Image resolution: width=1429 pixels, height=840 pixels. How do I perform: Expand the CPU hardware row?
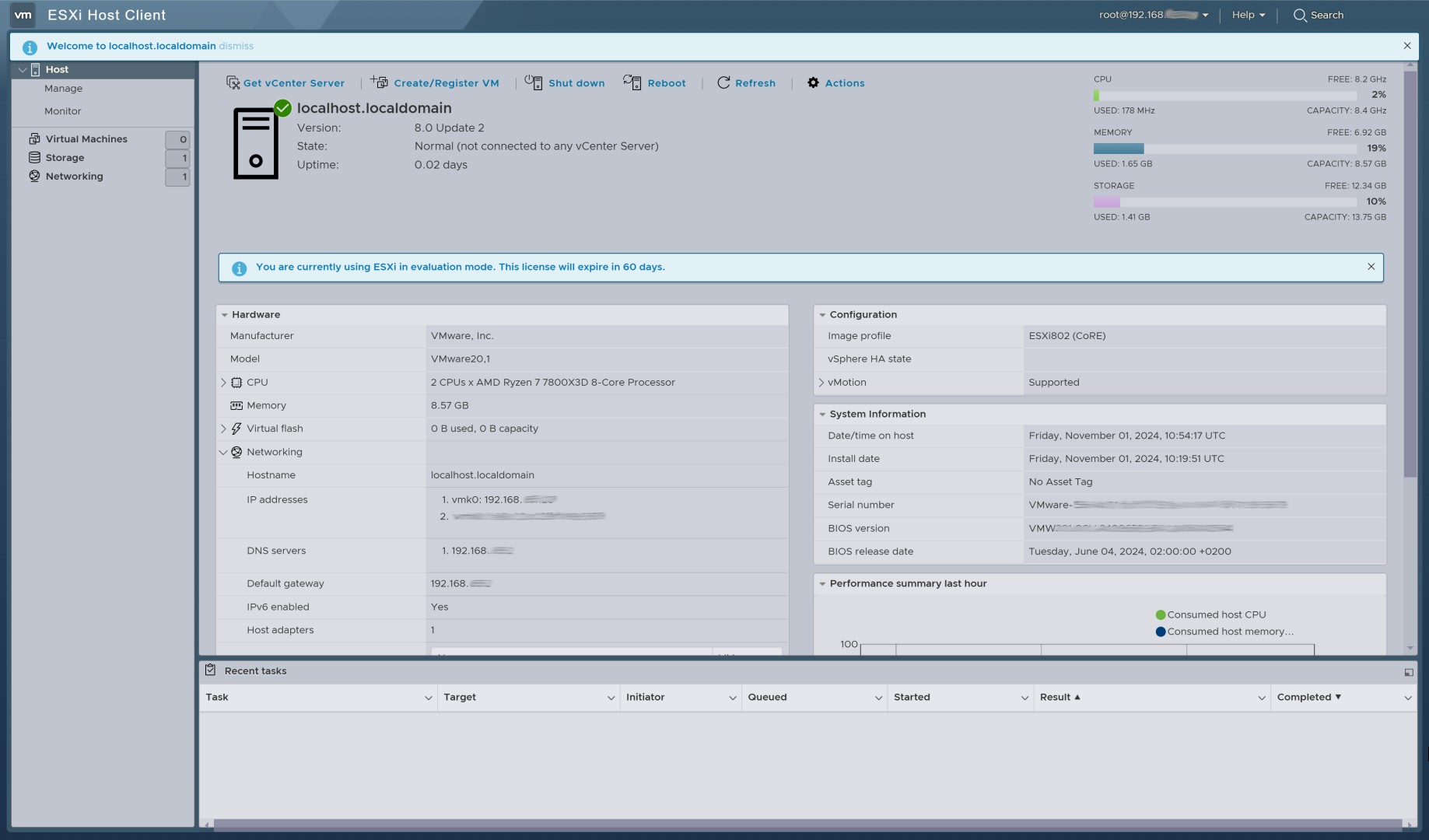(x=223, y=383)
